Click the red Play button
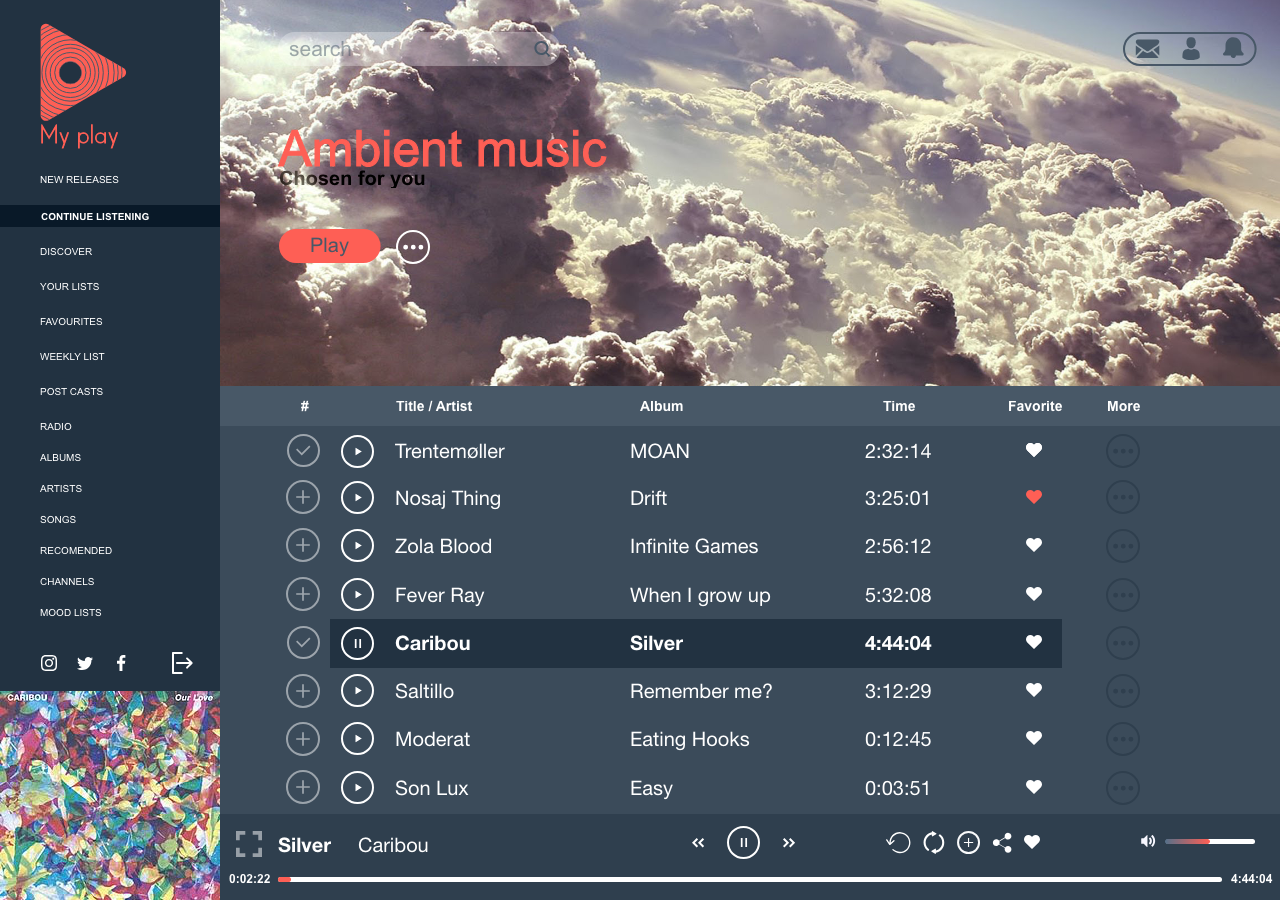 coord(330,246)
